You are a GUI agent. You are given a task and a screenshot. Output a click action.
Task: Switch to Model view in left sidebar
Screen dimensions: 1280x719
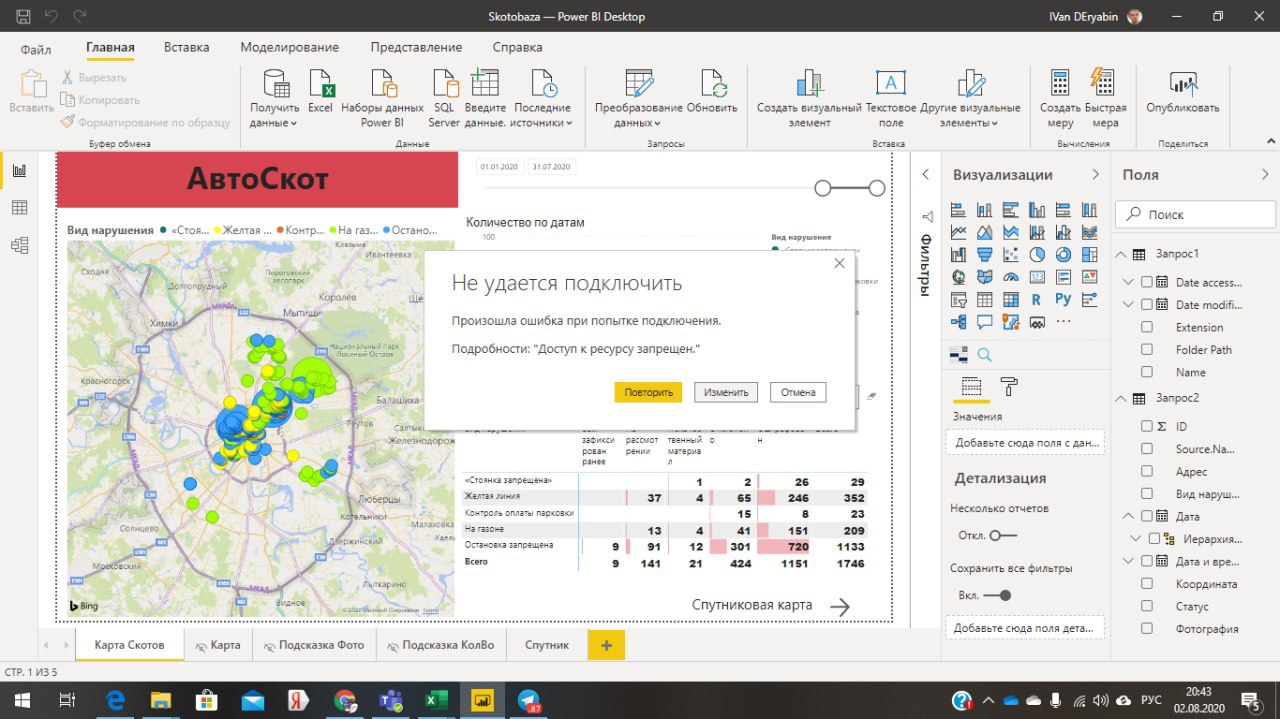tap(19, 245)
